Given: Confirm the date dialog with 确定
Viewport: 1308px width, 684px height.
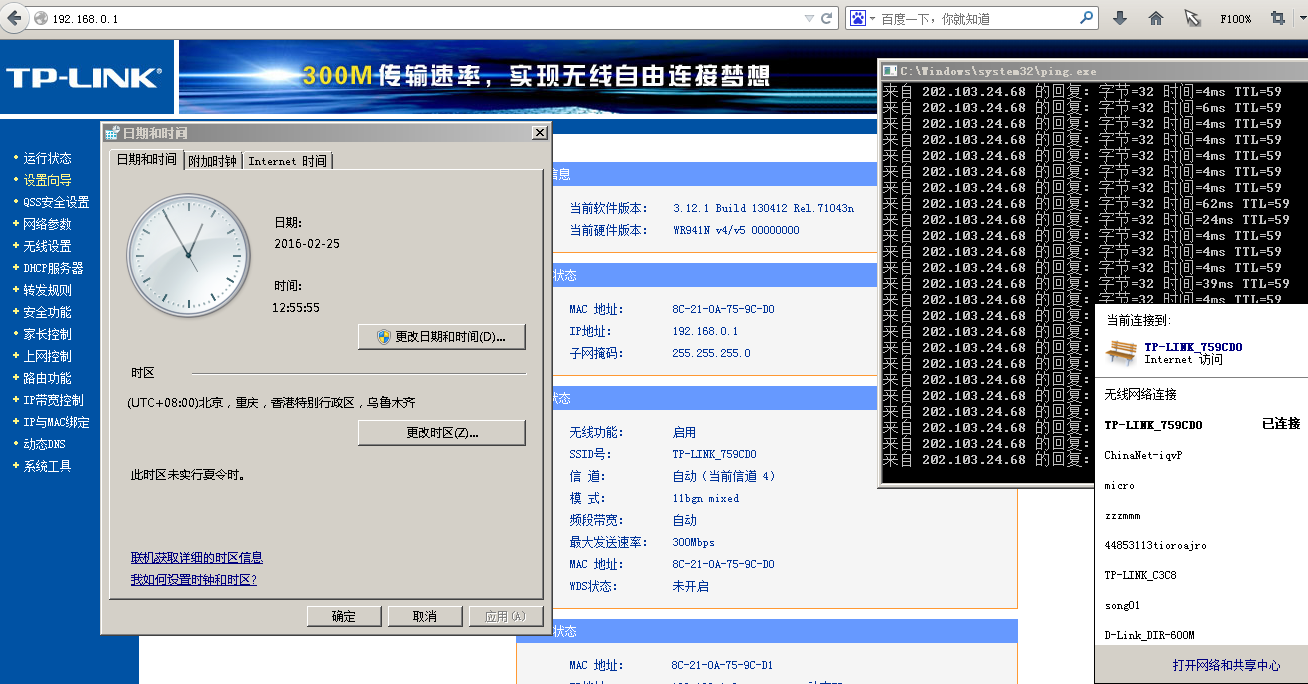Looking at the screenshot, I should [x=344, y=616].
